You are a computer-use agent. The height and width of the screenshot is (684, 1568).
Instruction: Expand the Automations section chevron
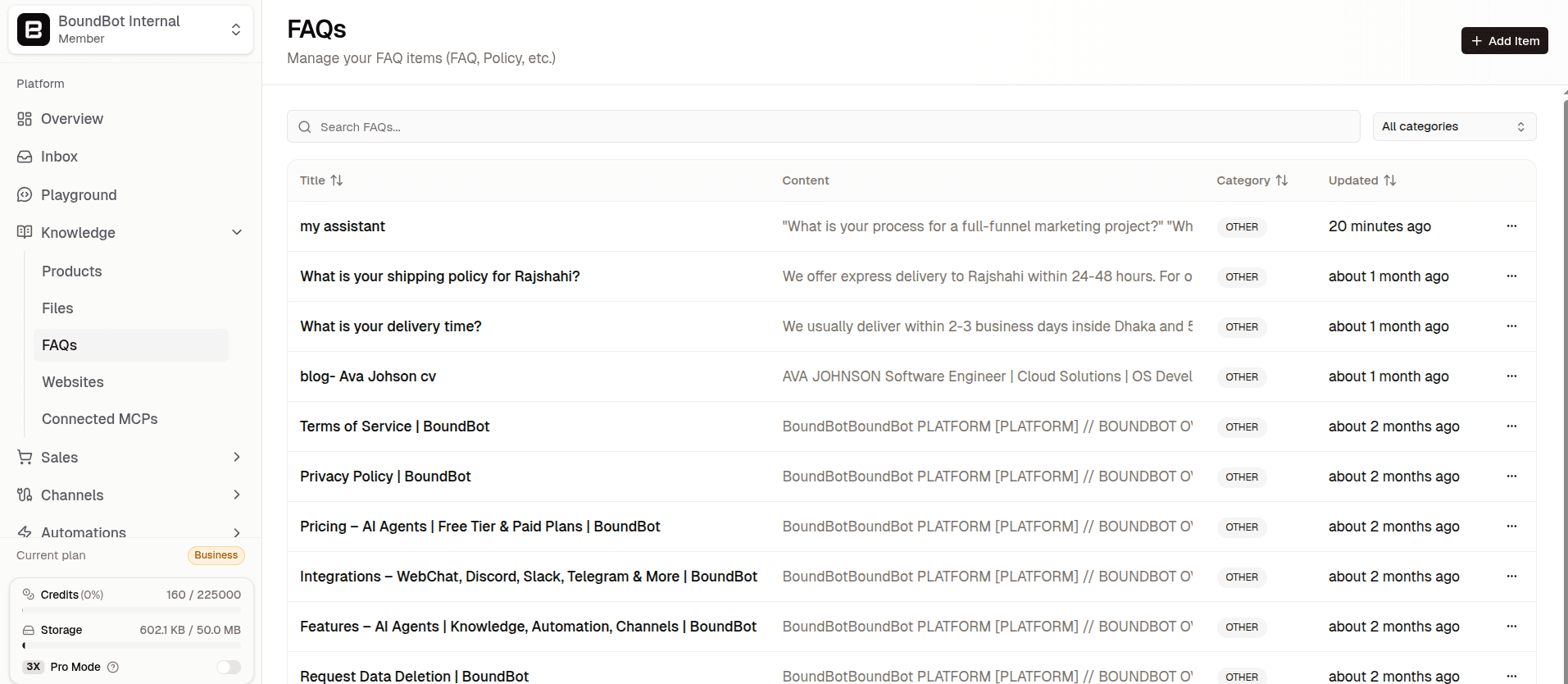[237, 532]
